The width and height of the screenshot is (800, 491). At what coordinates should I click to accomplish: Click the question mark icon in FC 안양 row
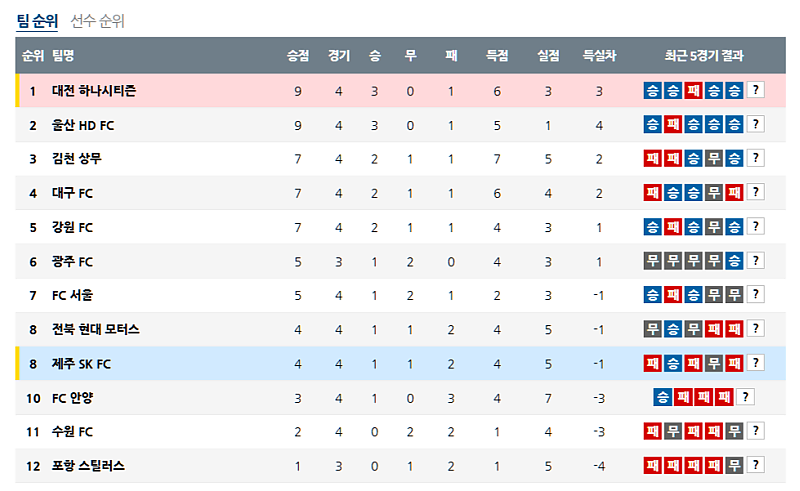click(744, 397)
